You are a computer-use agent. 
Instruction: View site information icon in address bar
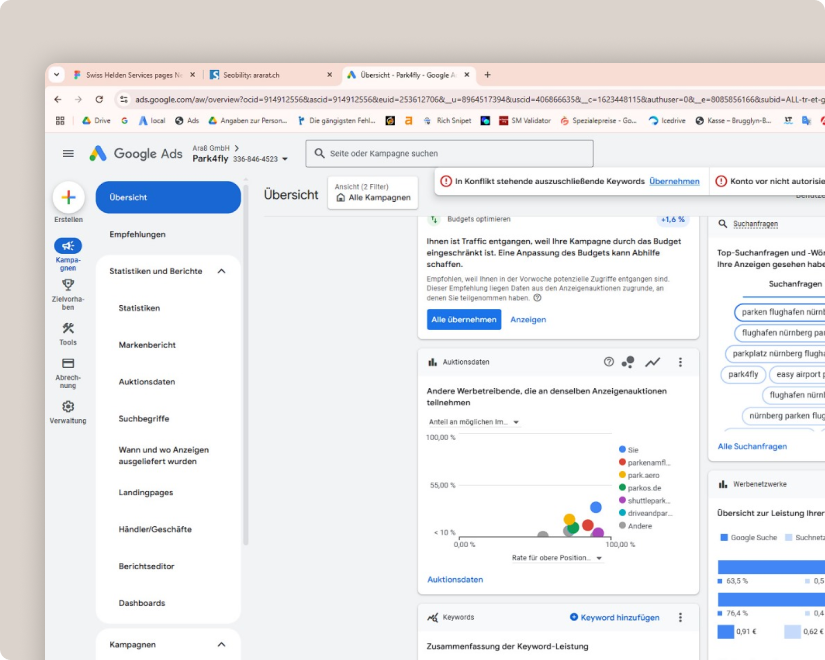124,99
